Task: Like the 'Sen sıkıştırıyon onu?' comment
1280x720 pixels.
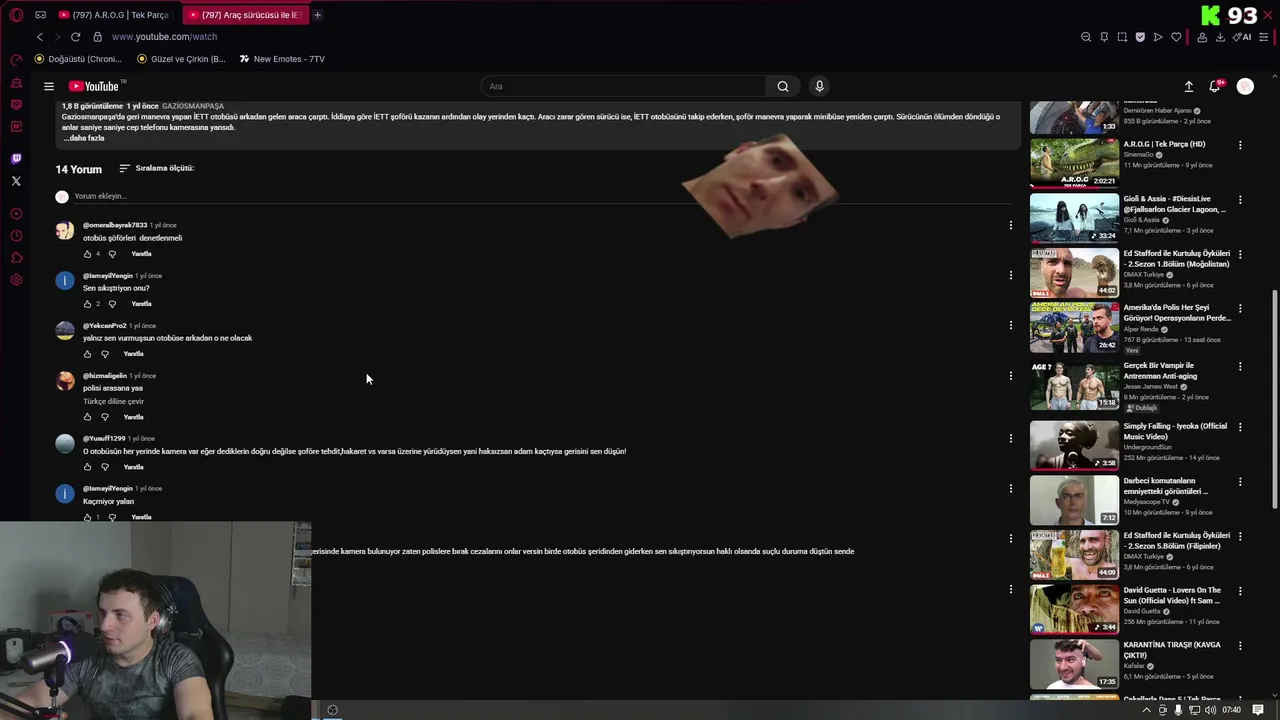Action: coord(87,304)
